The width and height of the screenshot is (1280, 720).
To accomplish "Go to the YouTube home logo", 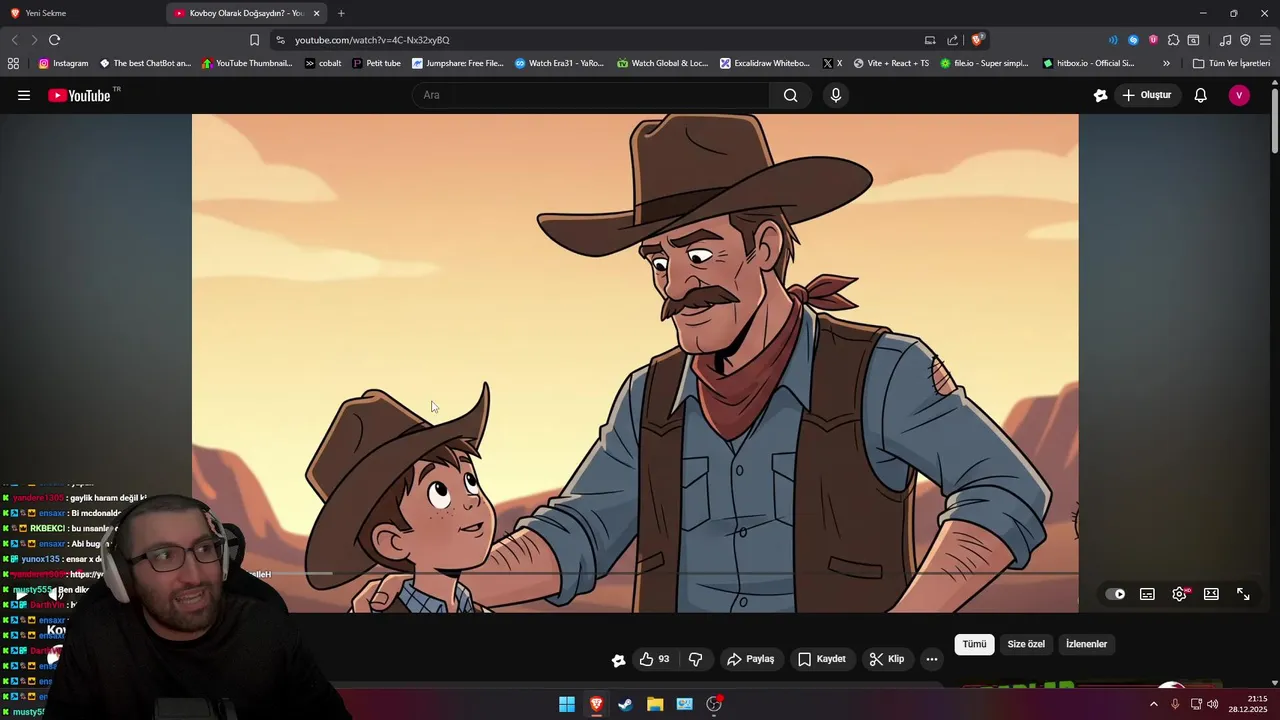I will [79, 95].
